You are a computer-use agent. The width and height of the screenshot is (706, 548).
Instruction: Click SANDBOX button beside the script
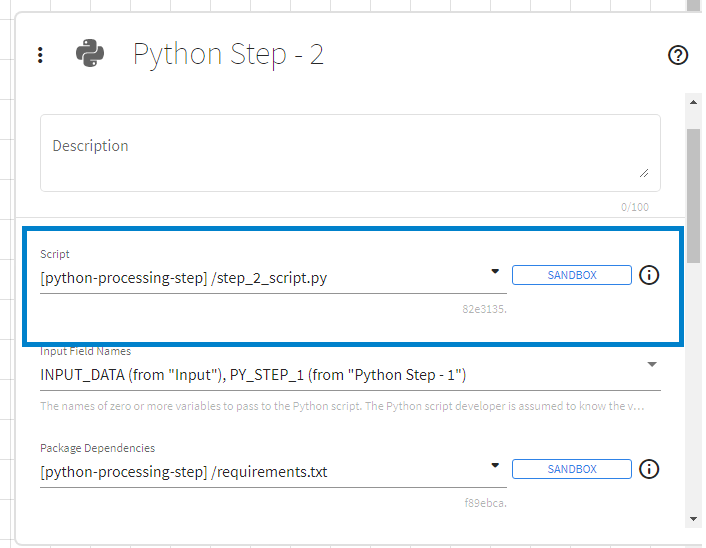click(x=571, y=275)
